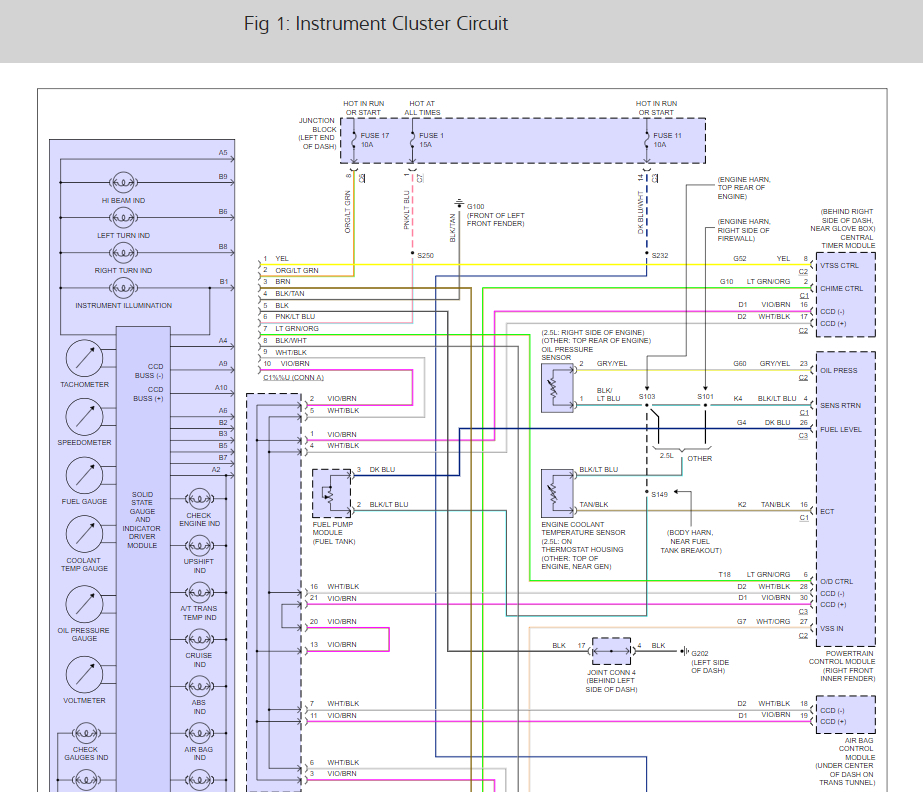Click the HI BEAM IND lamp symbol
923x812 pixels.
point(124,183)
